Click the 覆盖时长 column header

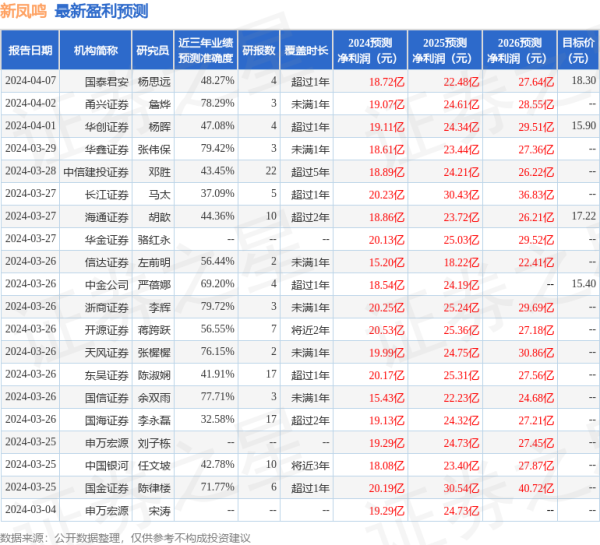(x=307, y=50)
